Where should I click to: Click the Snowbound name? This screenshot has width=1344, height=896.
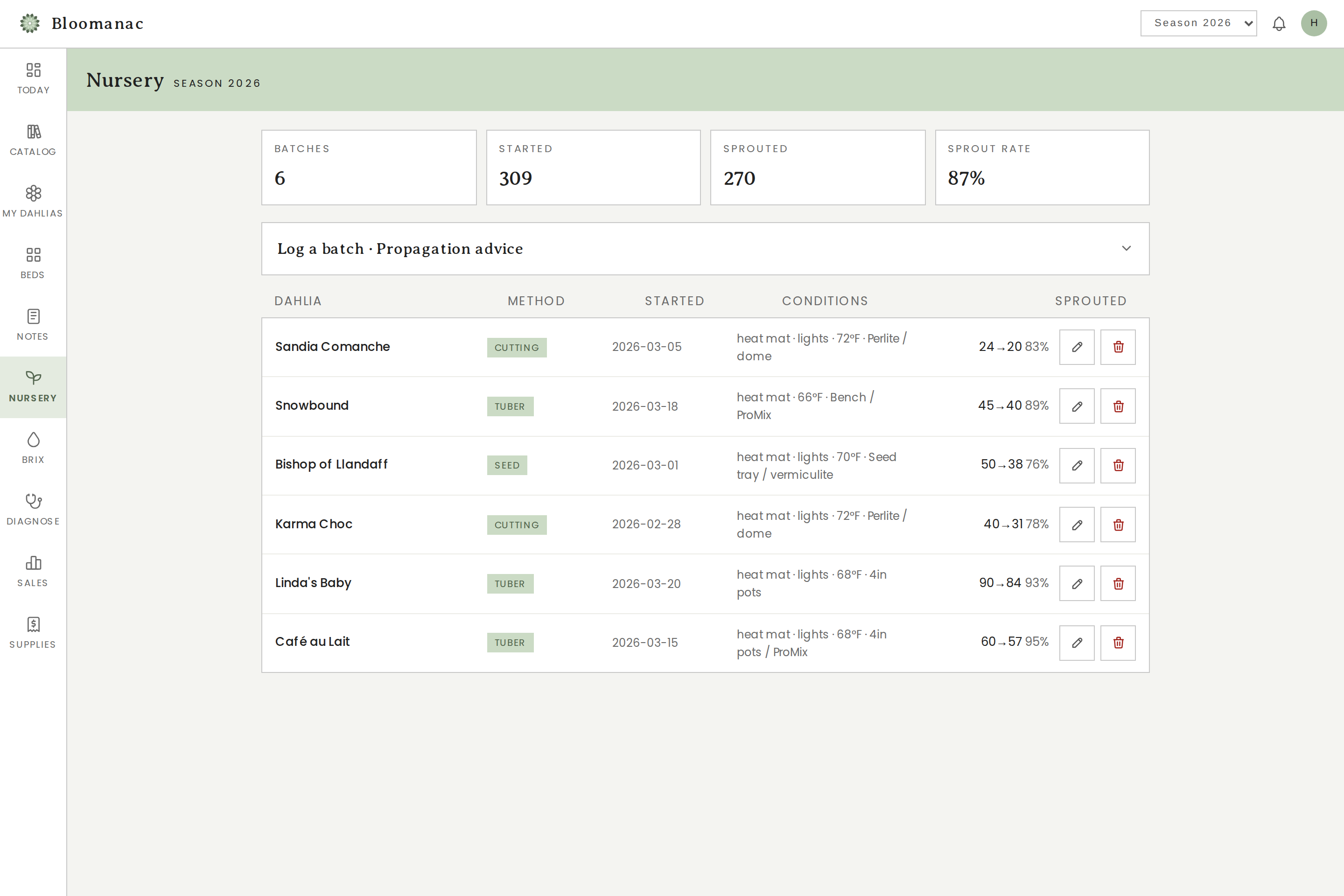coord(312,406)
